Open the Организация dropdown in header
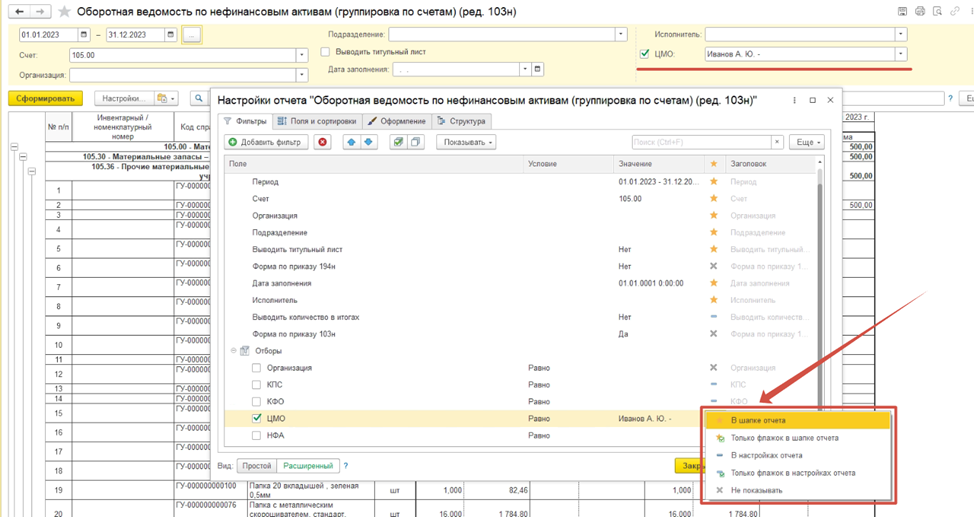Screen dimensions: 974x517 (x=302, y=75)
